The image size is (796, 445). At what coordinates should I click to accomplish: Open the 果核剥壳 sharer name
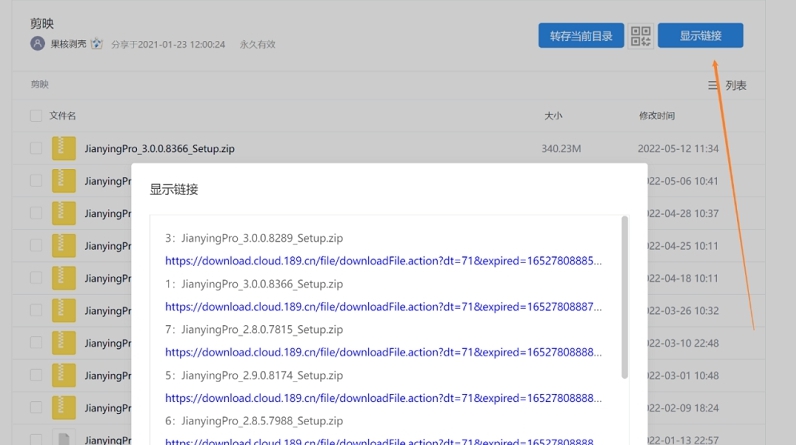(68, 44)
